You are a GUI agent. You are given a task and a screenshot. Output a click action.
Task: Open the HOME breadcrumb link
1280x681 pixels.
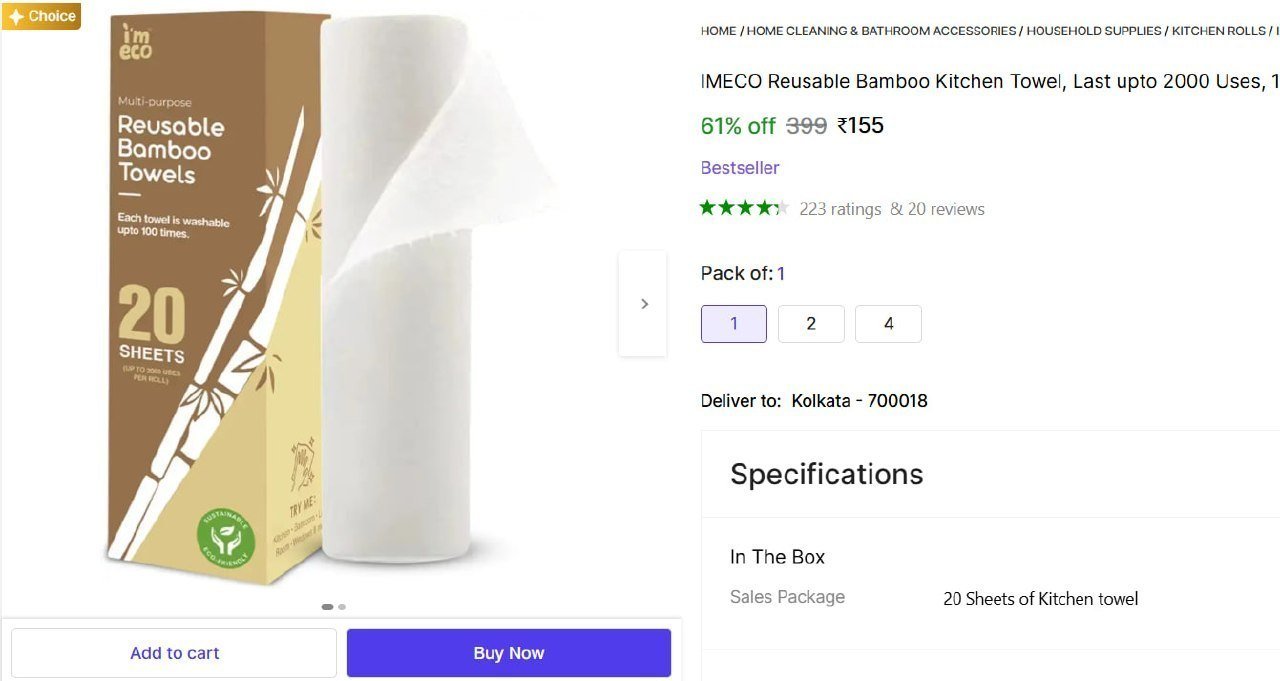pos(718,31)
